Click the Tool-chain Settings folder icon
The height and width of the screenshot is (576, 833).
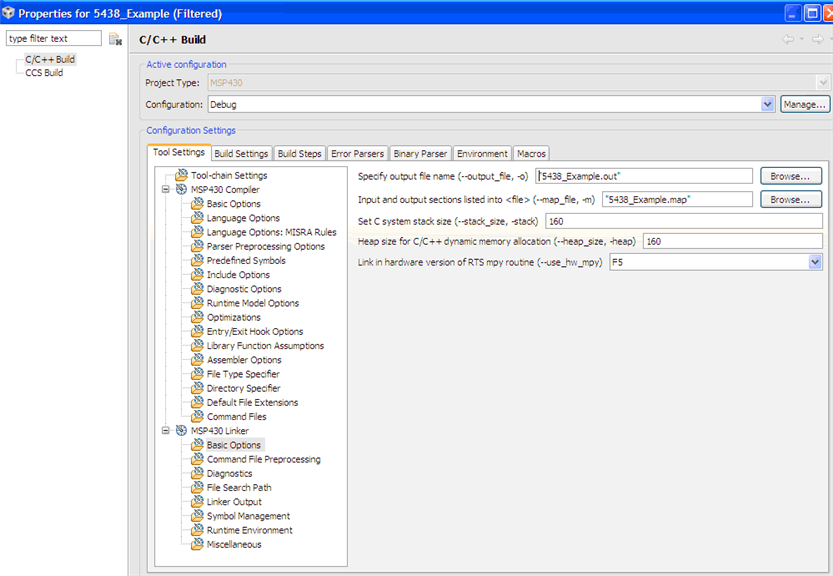182,175
